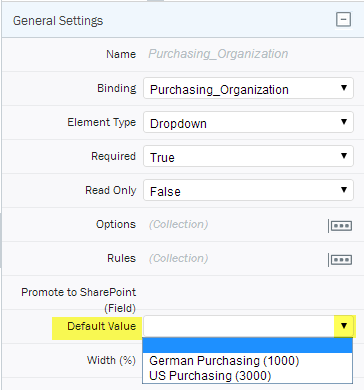Click the Binding label
Image resolution: width=364 pixels, height=390 pixels.
tap(117, 88)
